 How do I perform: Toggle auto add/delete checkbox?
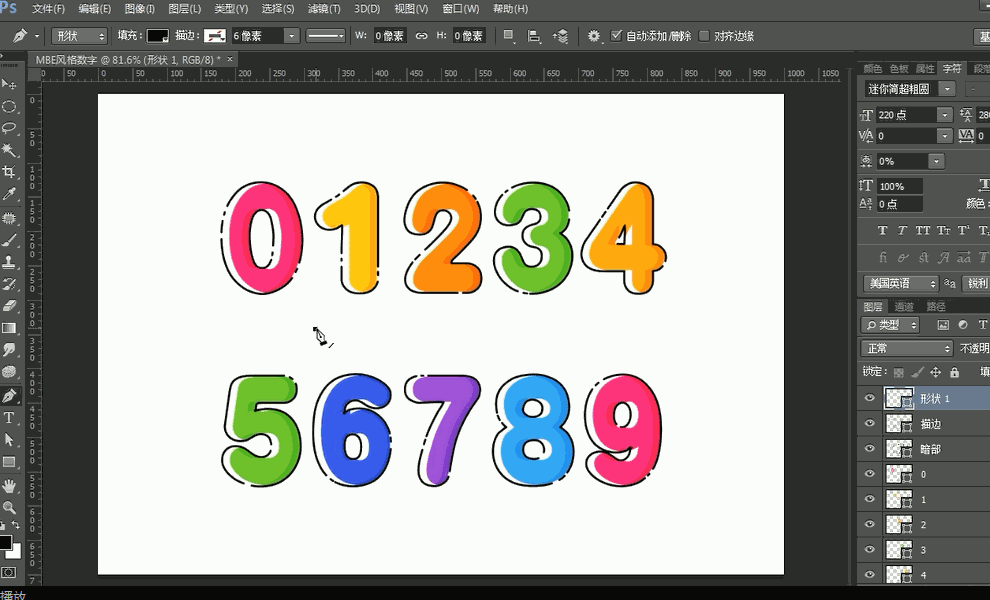616,36
